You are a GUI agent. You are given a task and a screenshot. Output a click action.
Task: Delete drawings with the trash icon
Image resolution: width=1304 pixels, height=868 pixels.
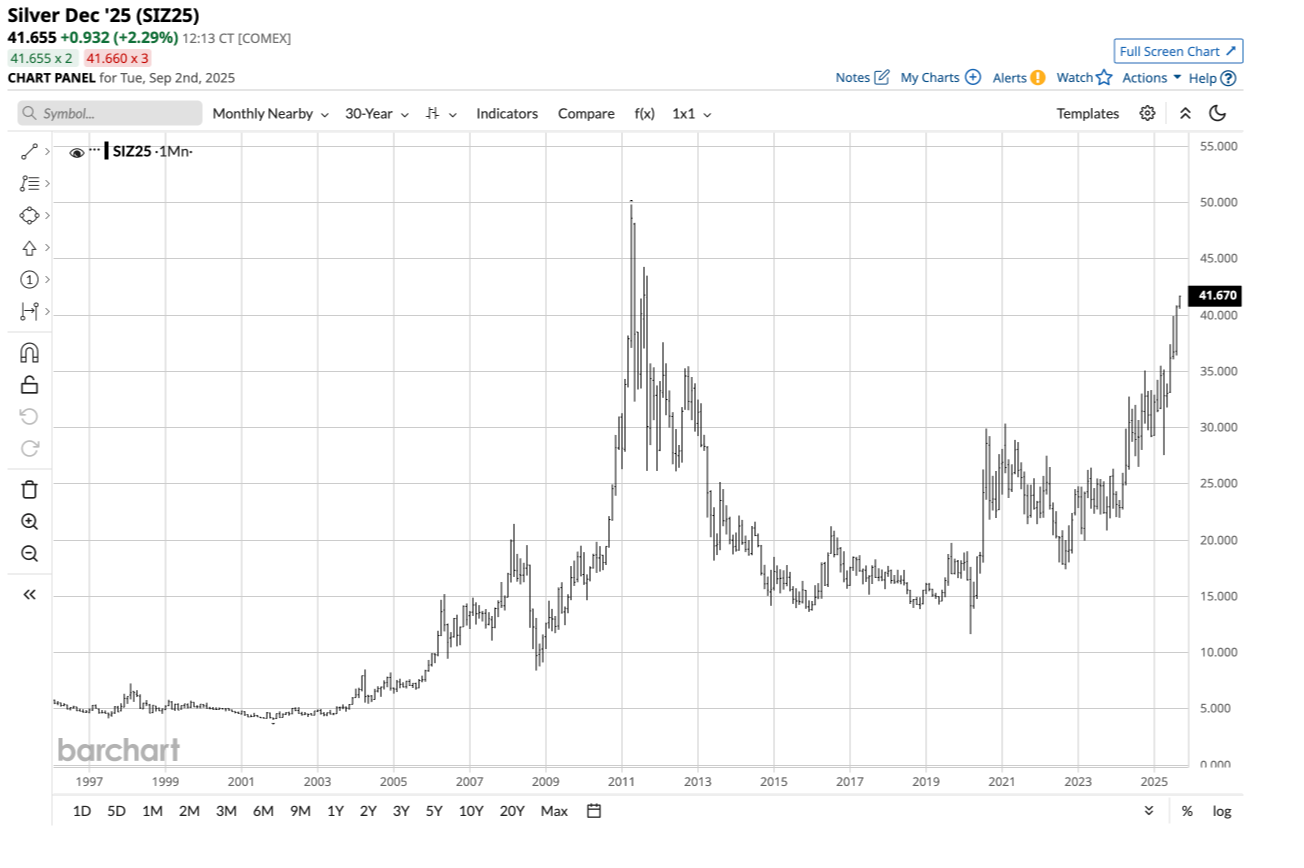29,489
